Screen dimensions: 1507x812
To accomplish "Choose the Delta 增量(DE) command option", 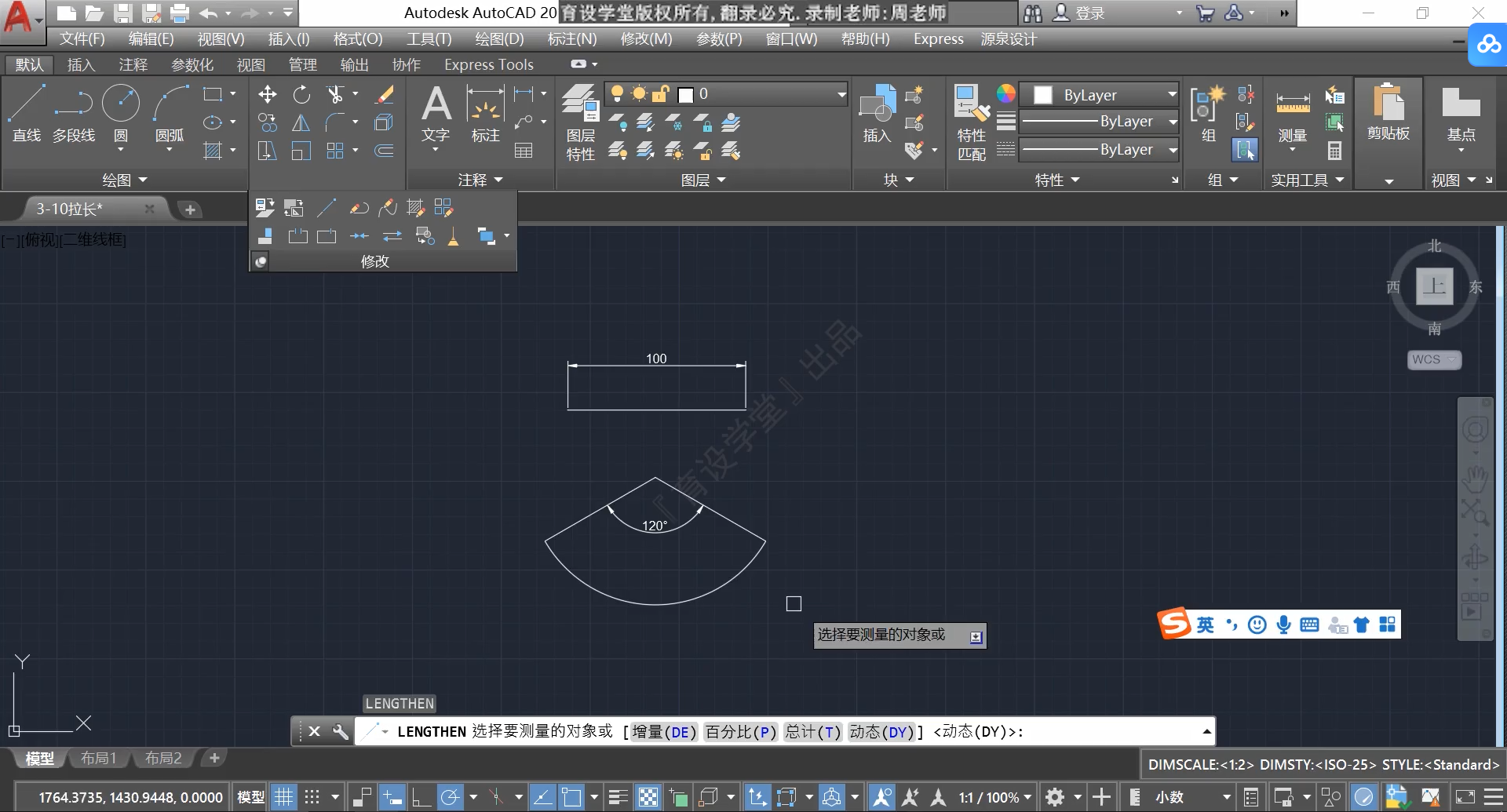I will pyautogui.click(x=664, y=732).
